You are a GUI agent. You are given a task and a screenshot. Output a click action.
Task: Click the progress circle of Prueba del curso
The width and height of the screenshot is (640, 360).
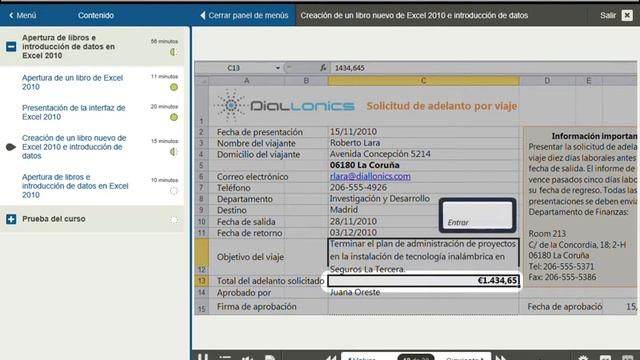(174, 220)
